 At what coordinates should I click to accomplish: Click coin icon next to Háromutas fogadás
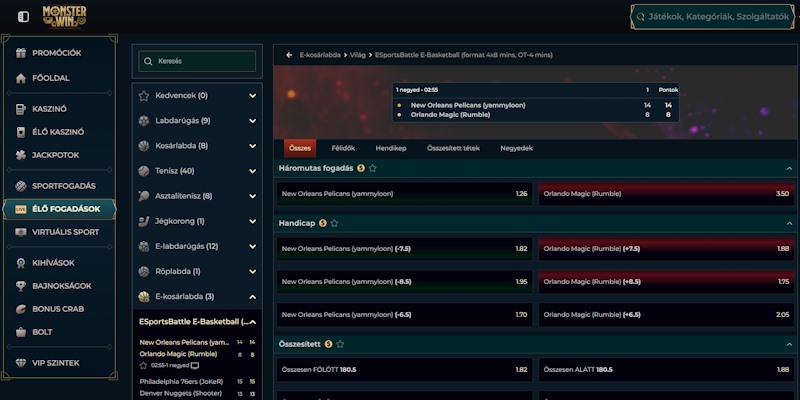(x=361, y=168)
